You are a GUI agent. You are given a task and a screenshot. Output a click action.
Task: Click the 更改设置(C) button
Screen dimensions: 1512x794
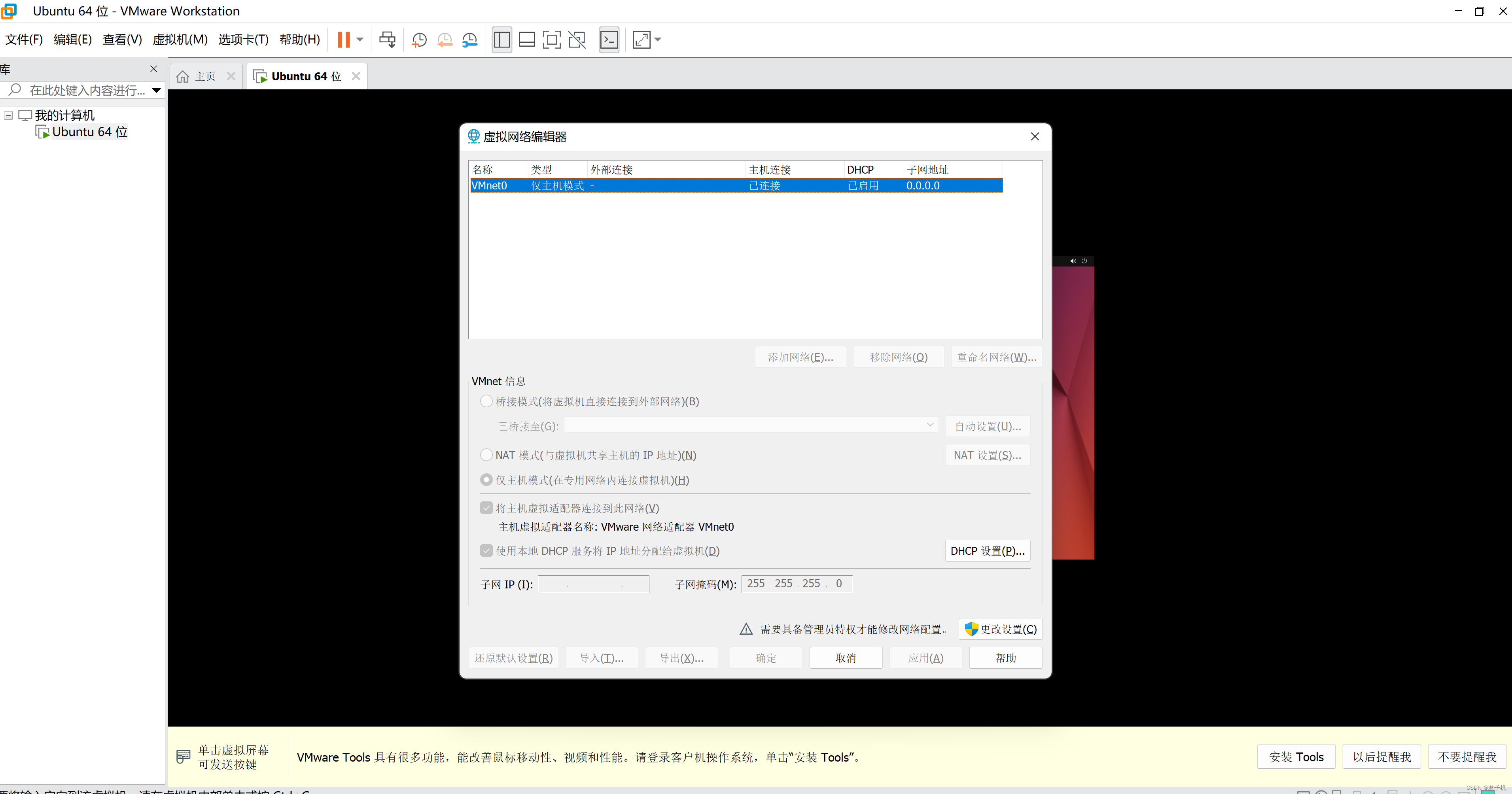(x=1000, y=629)
